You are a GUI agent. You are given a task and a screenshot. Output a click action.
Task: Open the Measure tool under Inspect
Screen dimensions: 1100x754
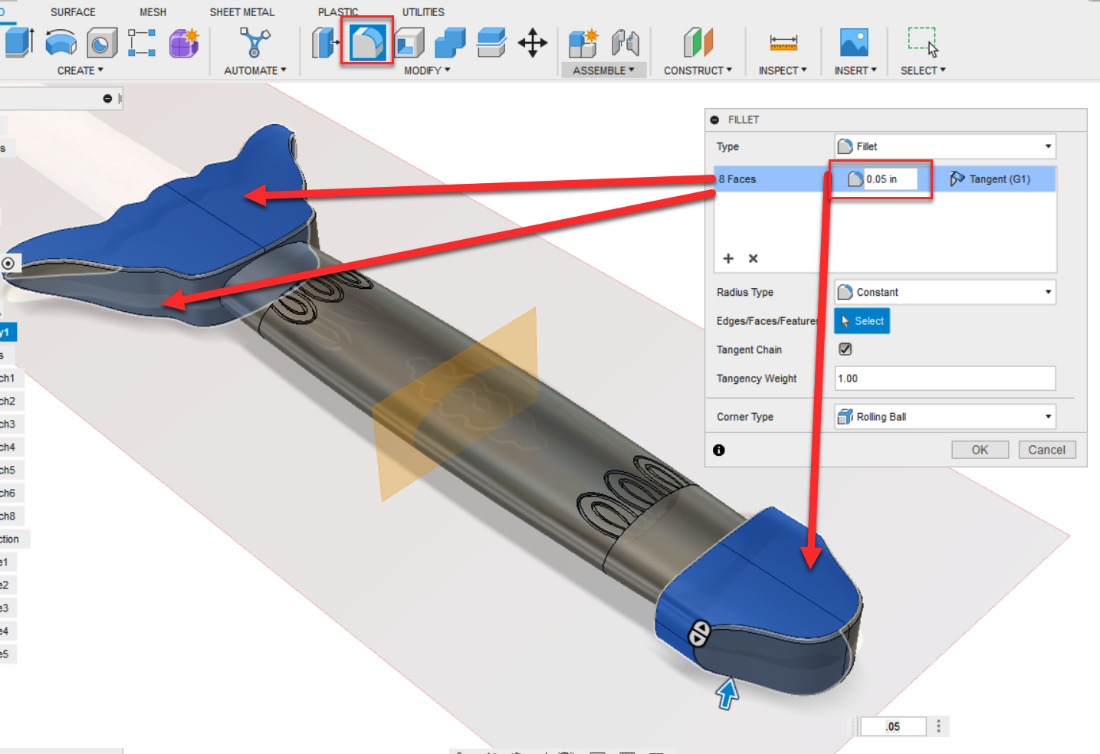pos(783,43)
